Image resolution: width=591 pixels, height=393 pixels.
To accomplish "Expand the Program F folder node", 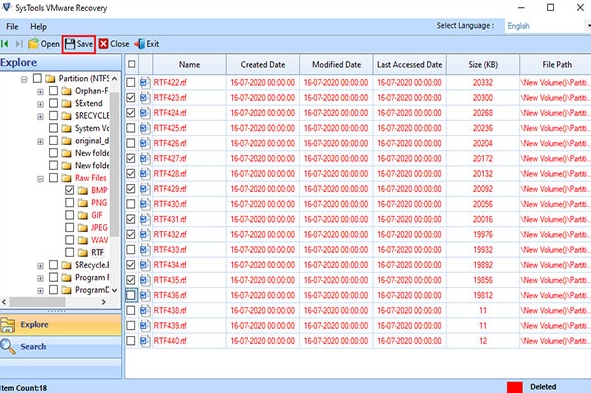I will coord(40,278).
